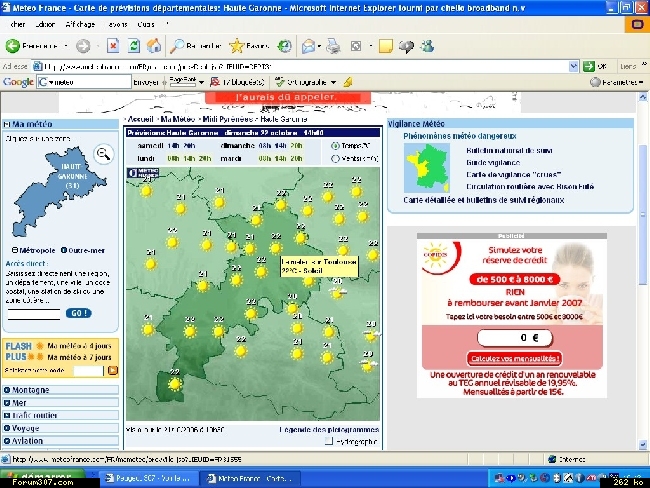
Task: Expand the Montagne section
Action: click(61, 390)
